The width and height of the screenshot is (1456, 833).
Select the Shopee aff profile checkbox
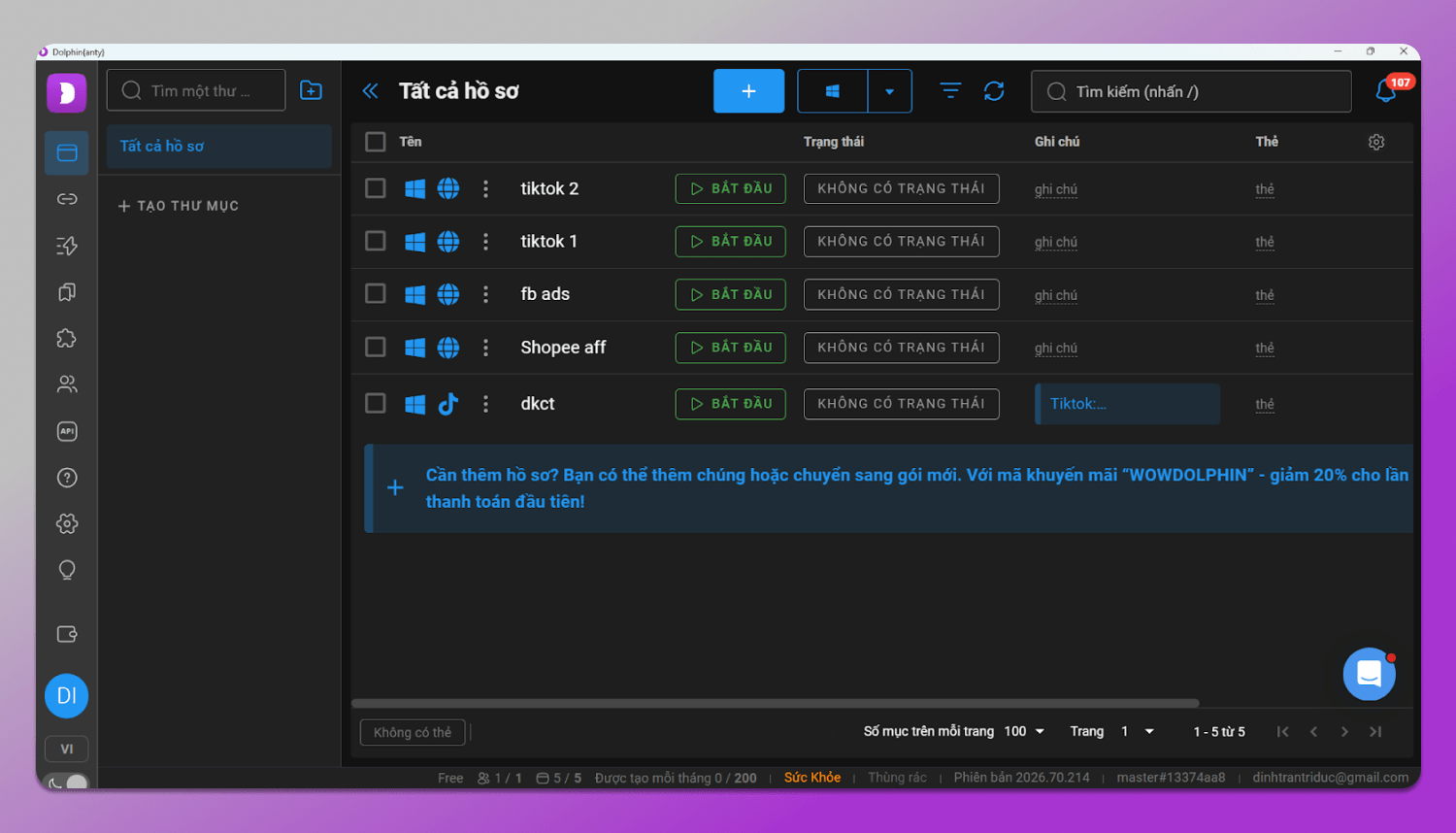pos(376,348)
